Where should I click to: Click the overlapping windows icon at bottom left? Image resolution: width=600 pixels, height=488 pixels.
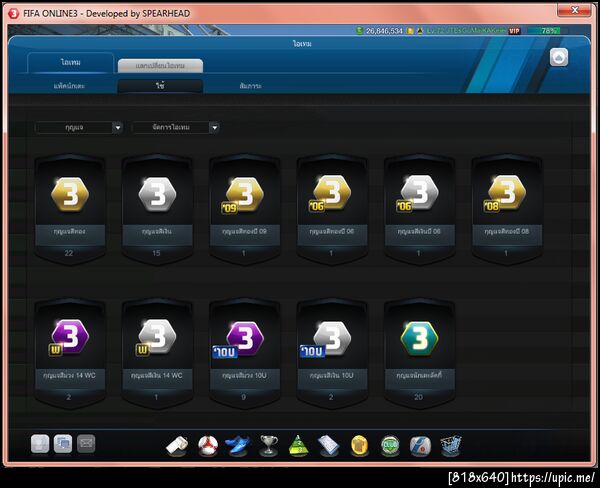63,444
